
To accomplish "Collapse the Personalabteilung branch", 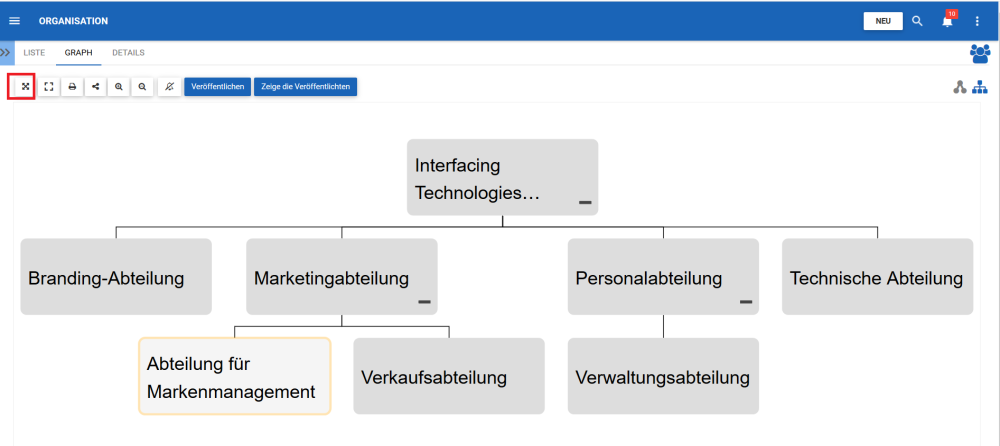I will (746, 301).
